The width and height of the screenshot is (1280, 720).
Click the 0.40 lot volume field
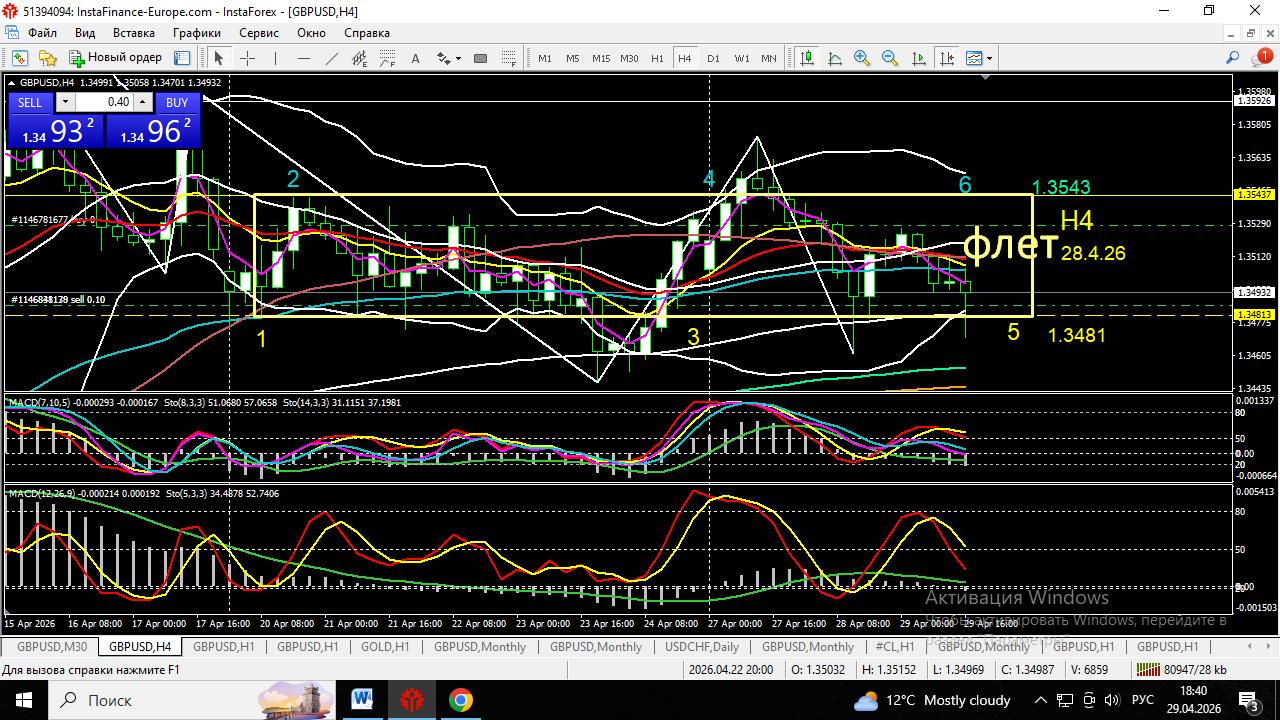pos(104,102)
